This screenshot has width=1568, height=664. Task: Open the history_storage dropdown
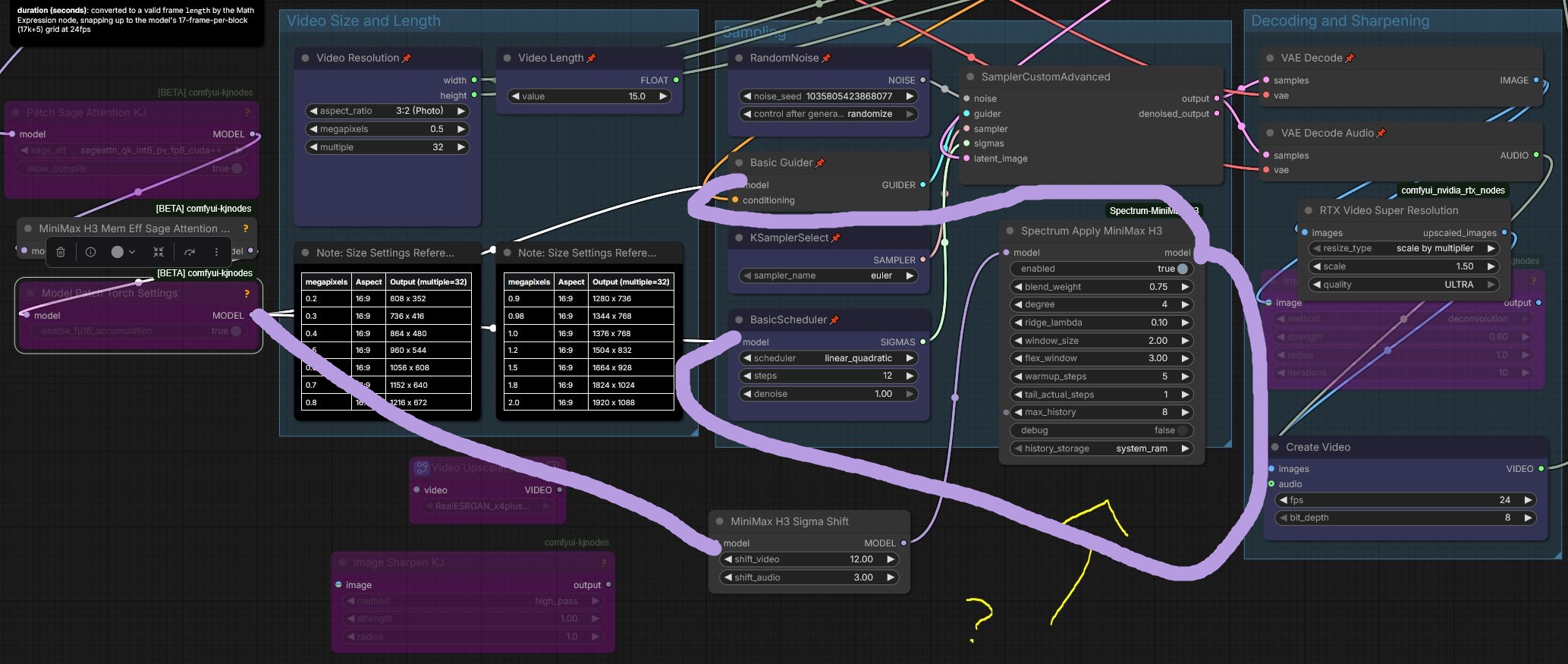point(1101,448)
